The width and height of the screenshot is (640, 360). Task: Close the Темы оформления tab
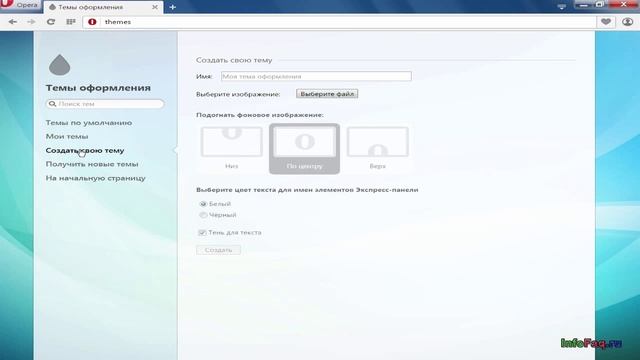point(155,7)
